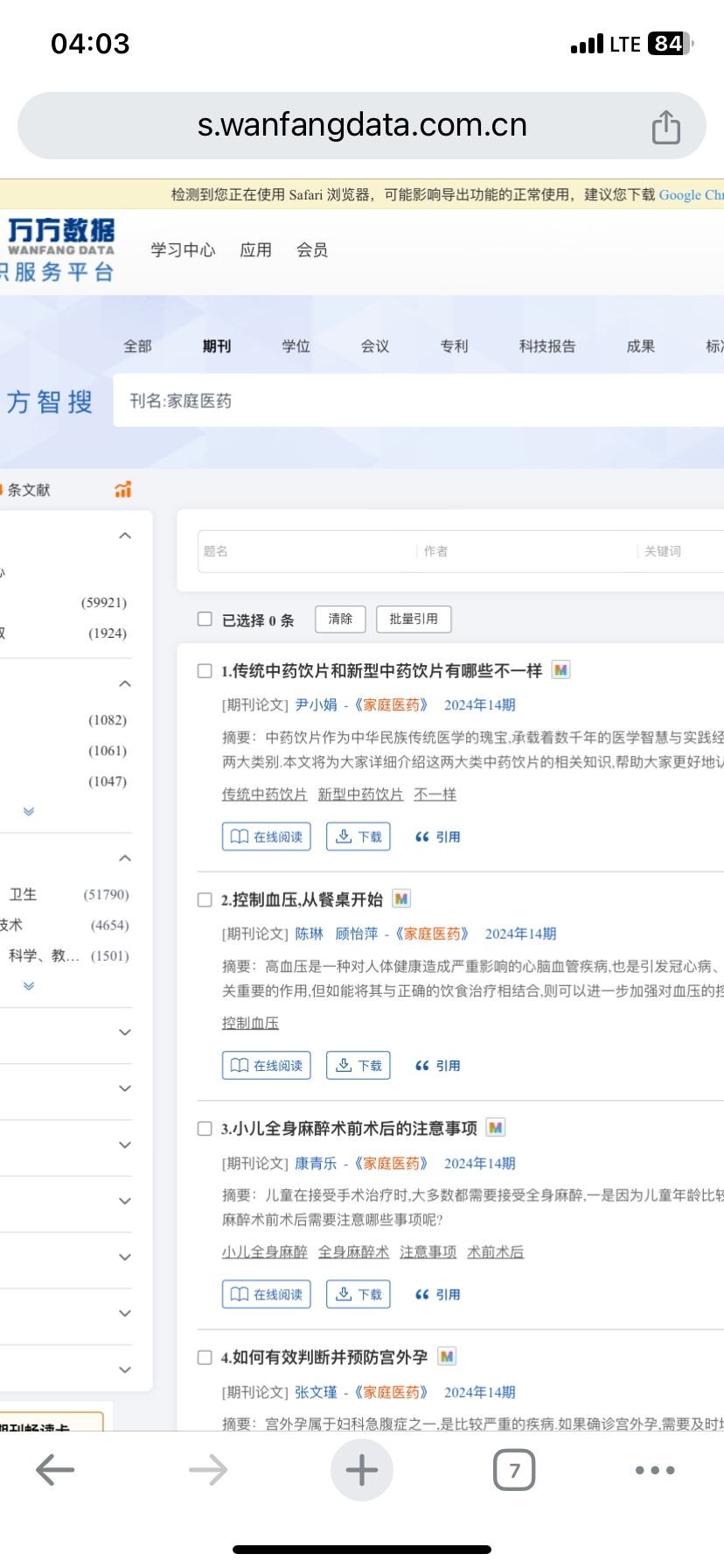Tick the 已选择 select-all checkbox

(205, 619)
